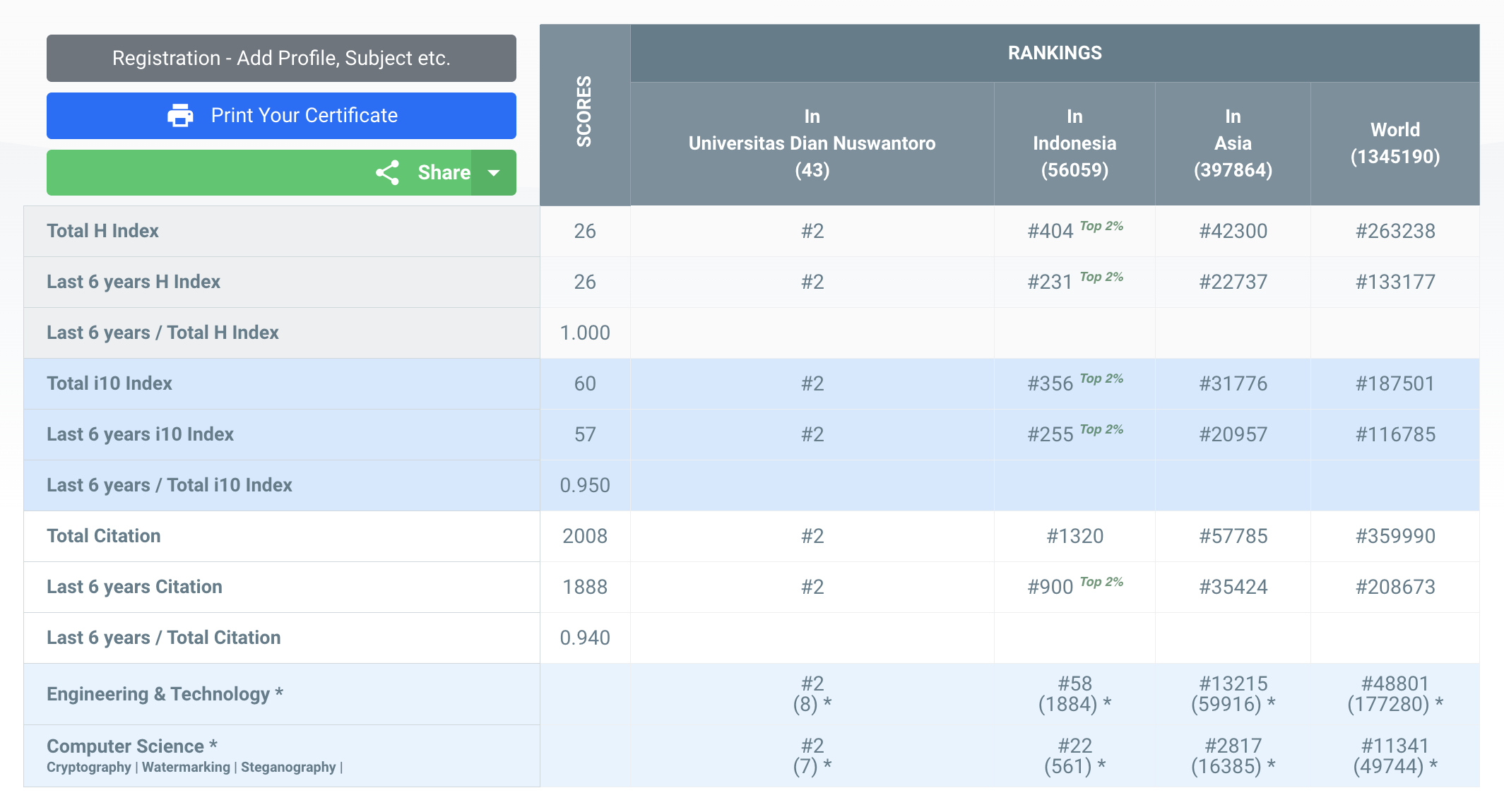Click the Steganography subject tag
Viewport: 1504px width, 812px height.
pyautogui.click(x=288, y=768)
